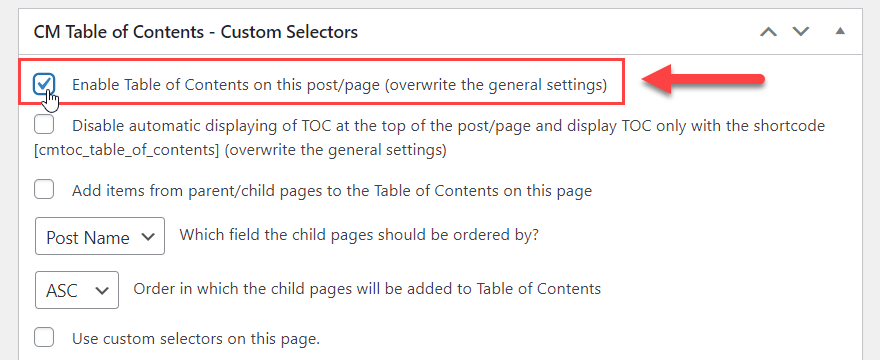Click the [cmtoc_table_of_contents] shortcode text
This screenshot has height=360, width=880.
[126, 151]
